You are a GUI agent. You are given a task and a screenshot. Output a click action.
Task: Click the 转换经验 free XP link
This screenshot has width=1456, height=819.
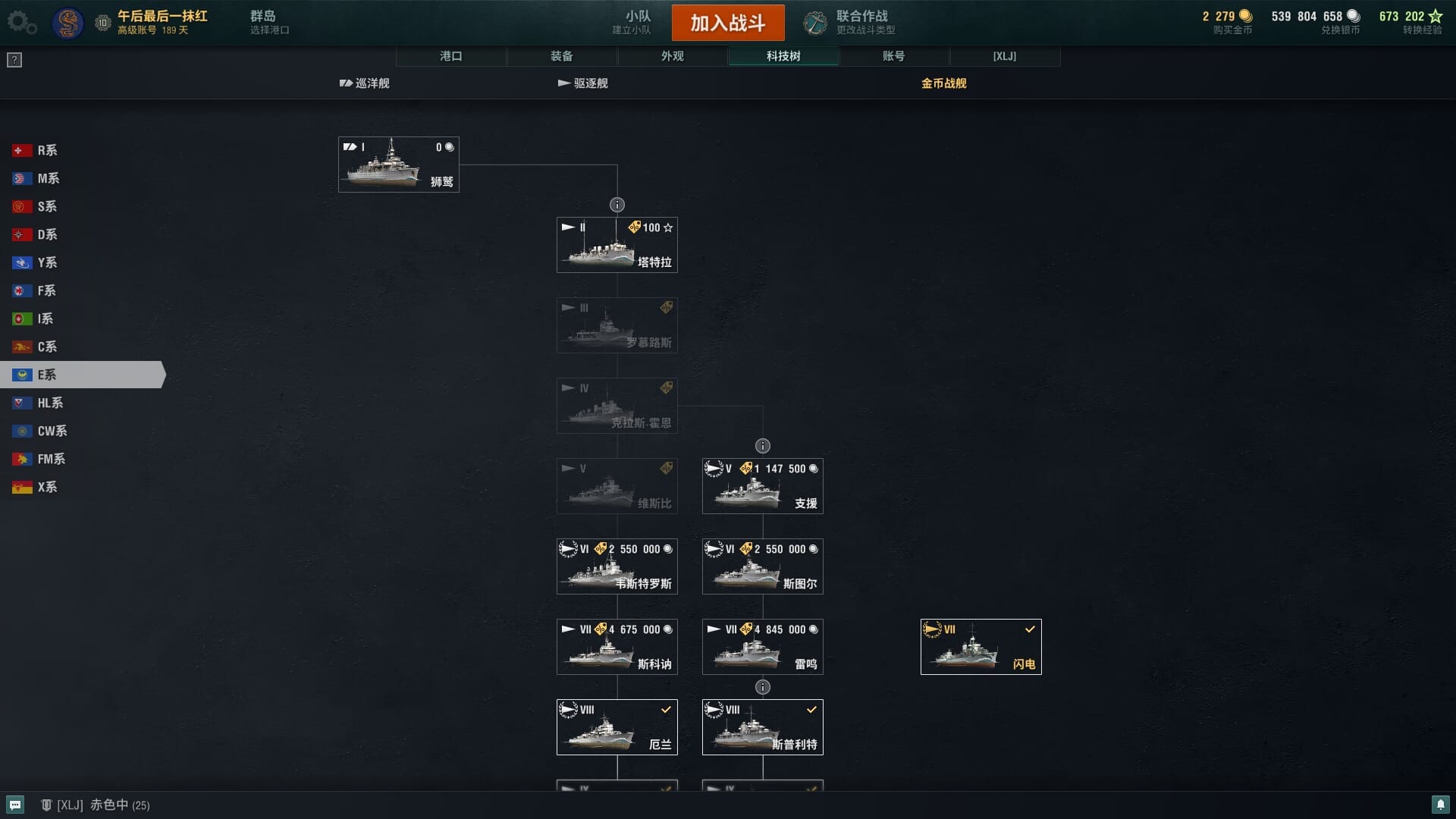point(1422,30)
